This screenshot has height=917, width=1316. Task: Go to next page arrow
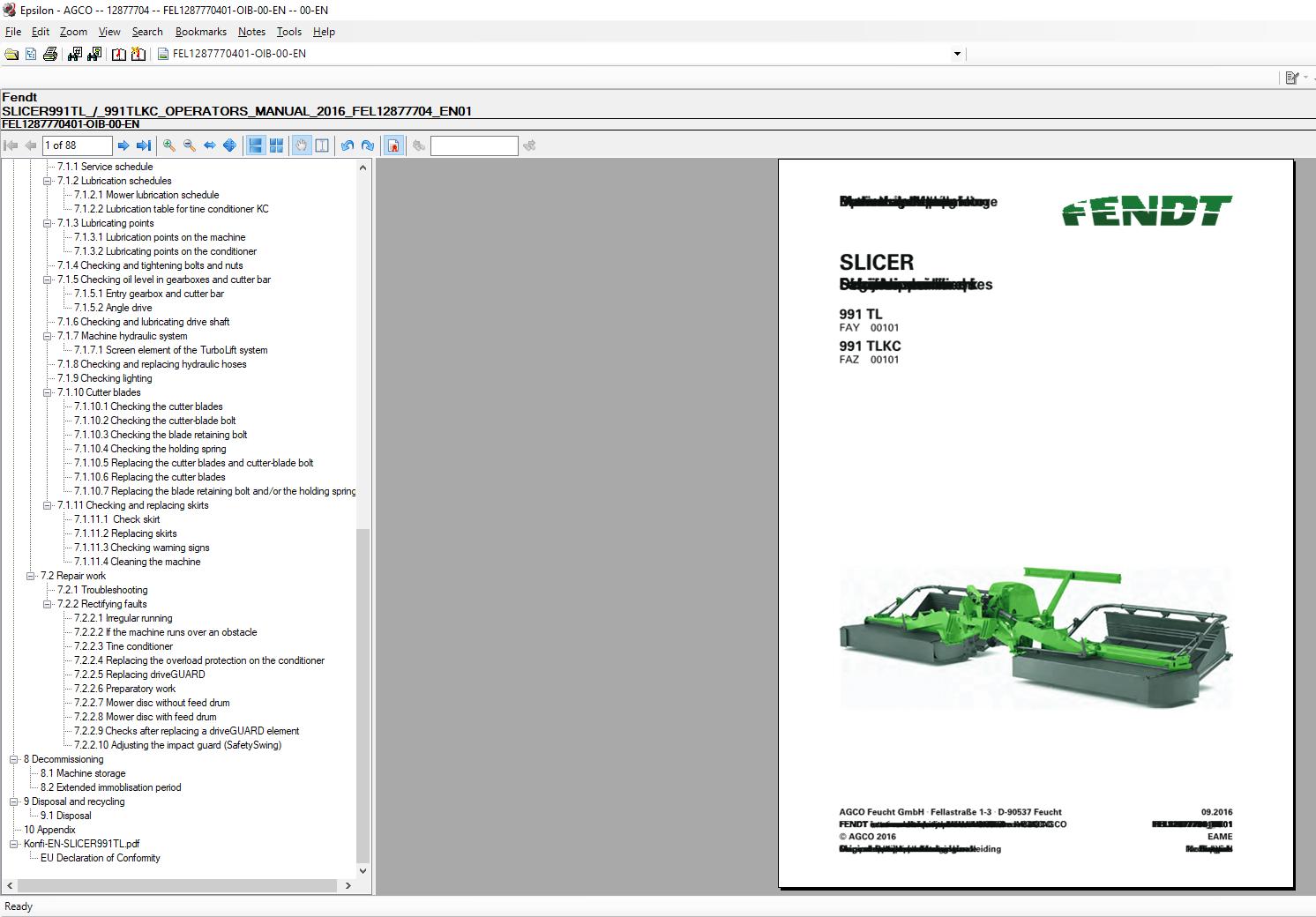point(123,145)
